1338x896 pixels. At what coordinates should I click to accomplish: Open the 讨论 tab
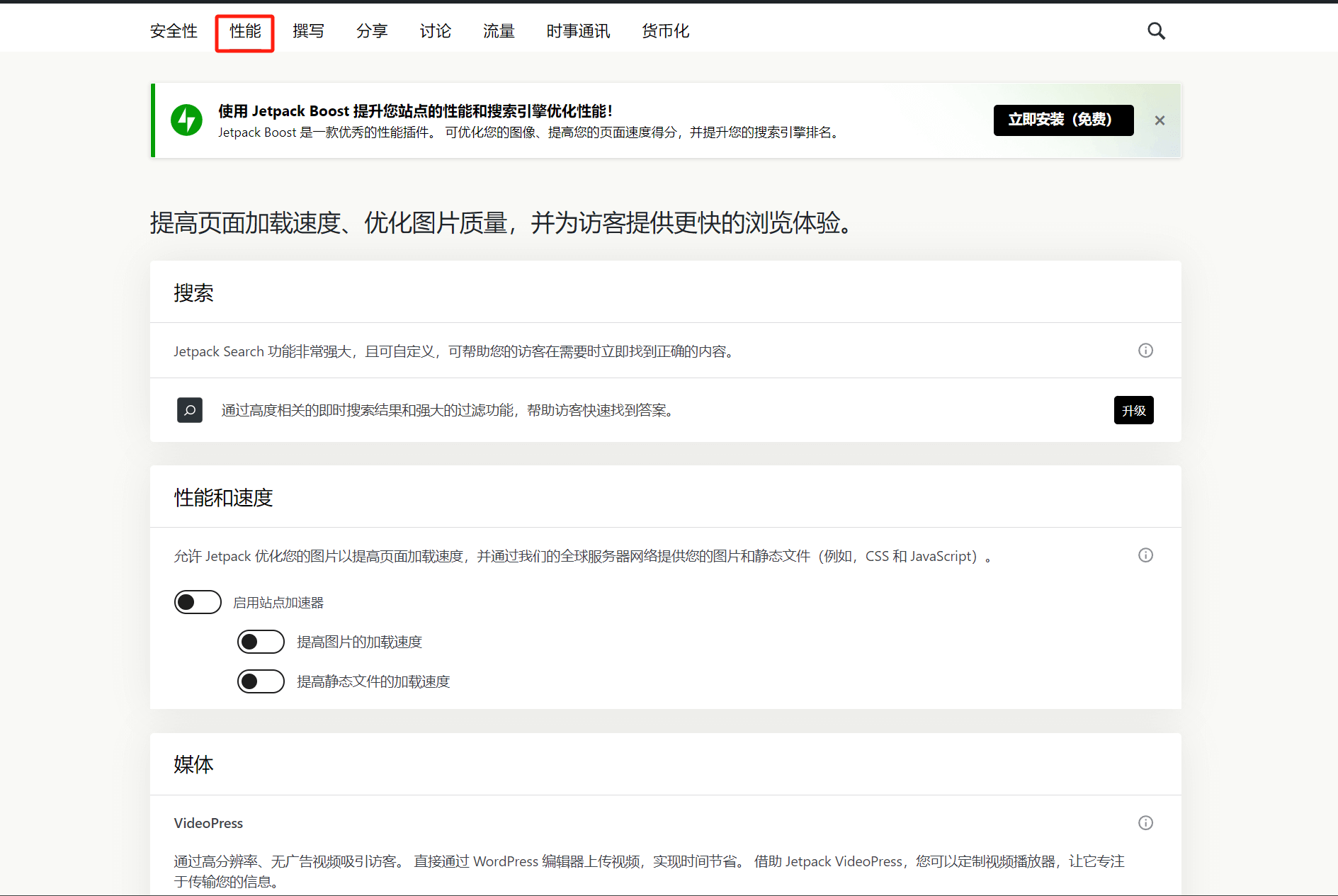(435, 31)
